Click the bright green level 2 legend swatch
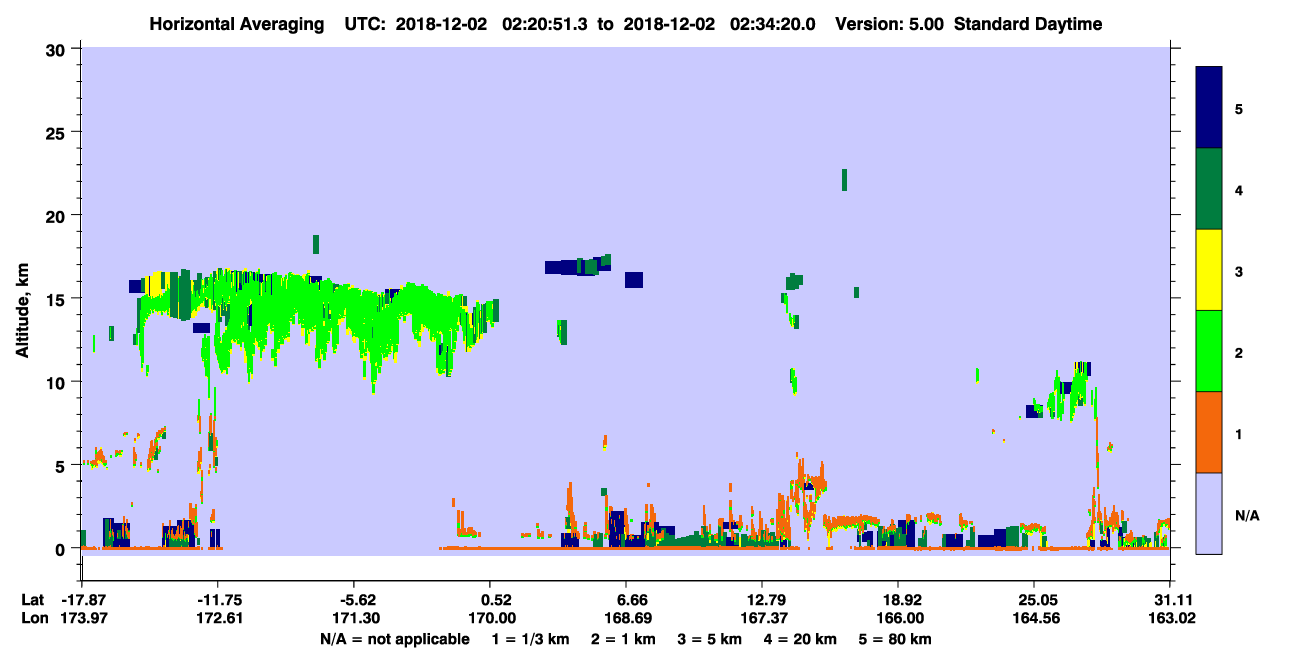Screen dimensions: 1300x667 pyautogui.click(x=1209, y=351)
